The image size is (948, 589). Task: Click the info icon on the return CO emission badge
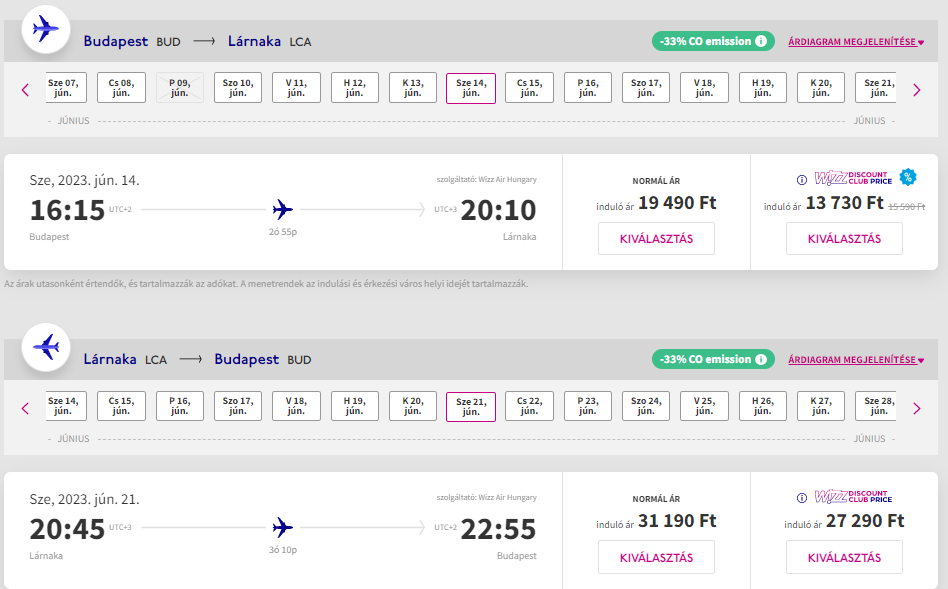click(x=761, y=359)
